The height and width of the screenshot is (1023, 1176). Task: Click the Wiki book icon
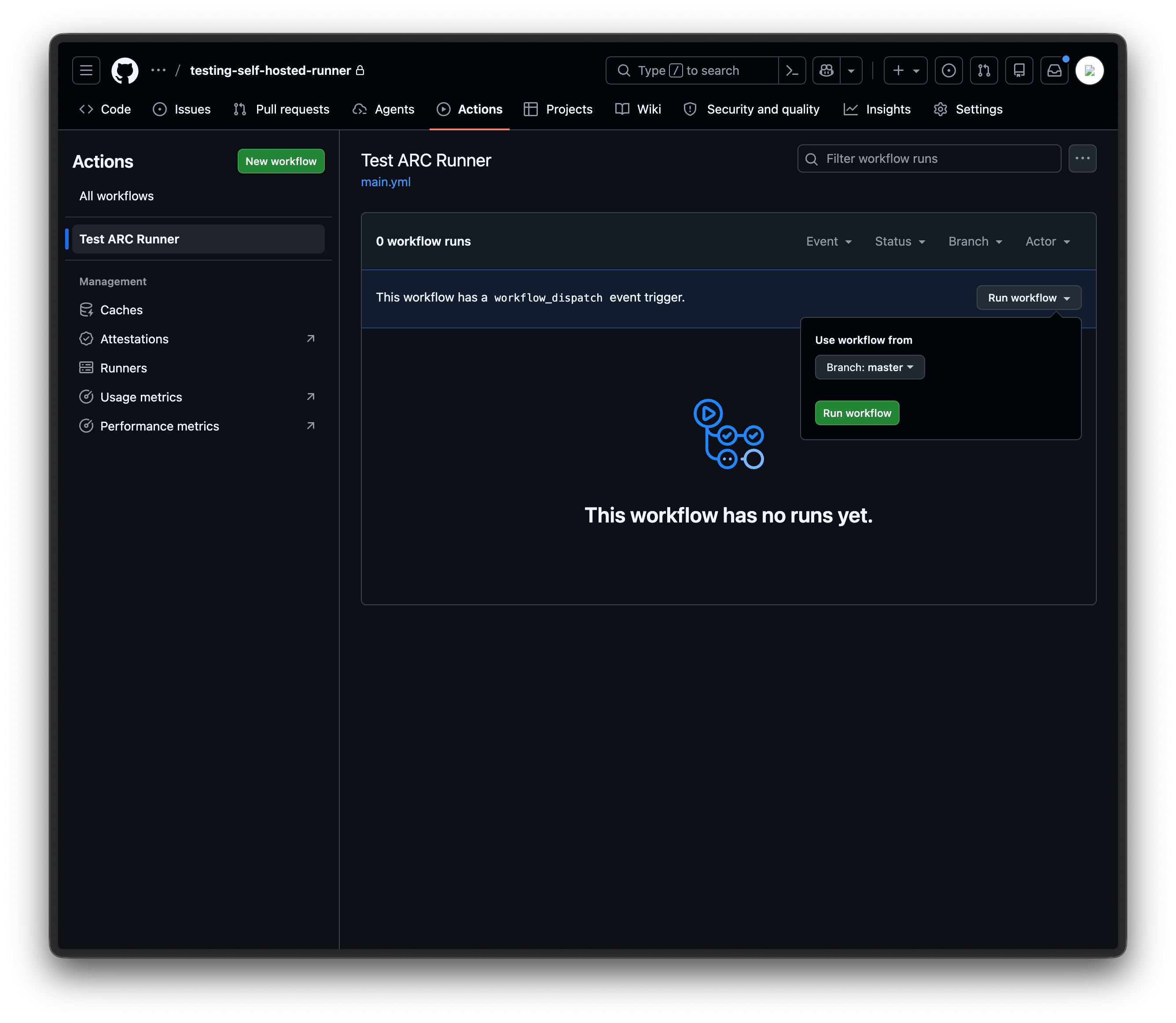pos(622,109)
